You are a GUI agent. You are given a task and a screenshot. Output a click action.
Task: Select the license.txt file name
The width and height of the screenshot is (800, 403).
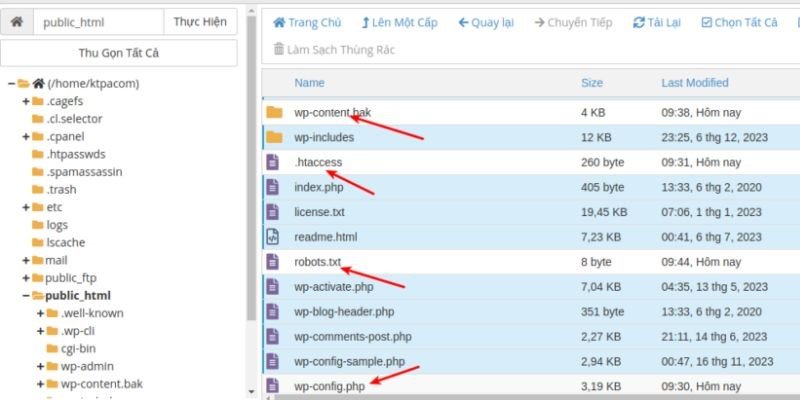(319, 212)
